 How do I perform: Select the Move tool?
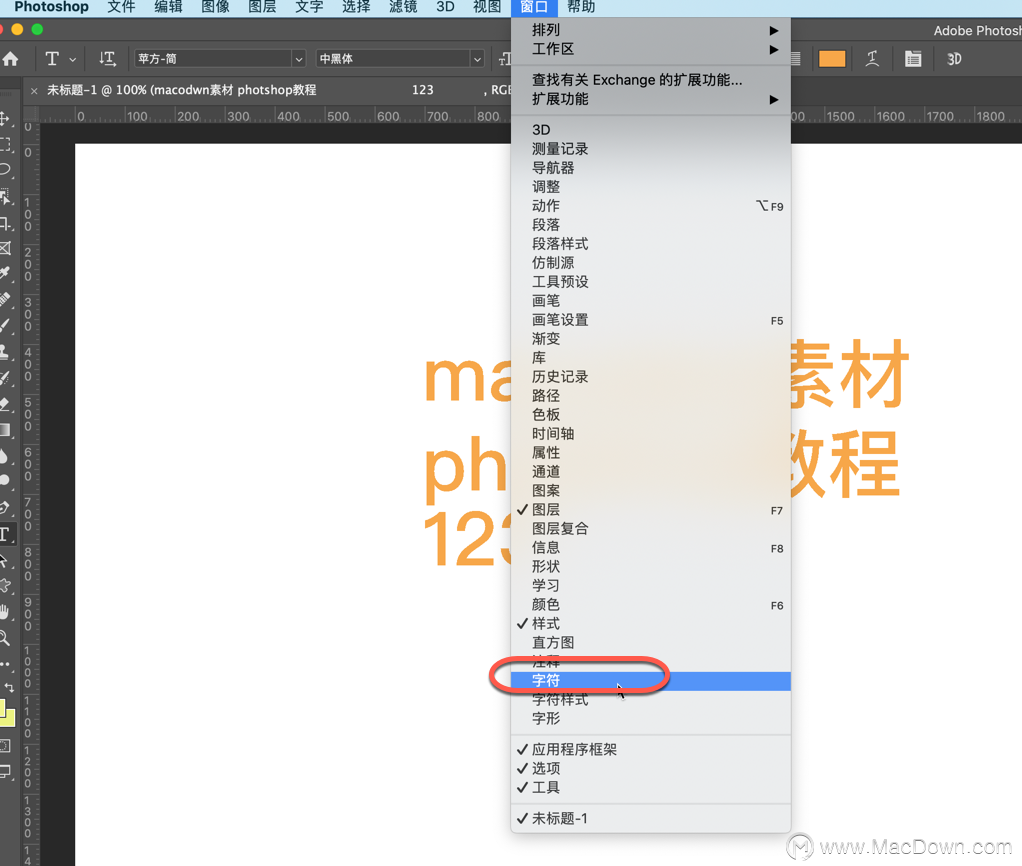(5, 119)
